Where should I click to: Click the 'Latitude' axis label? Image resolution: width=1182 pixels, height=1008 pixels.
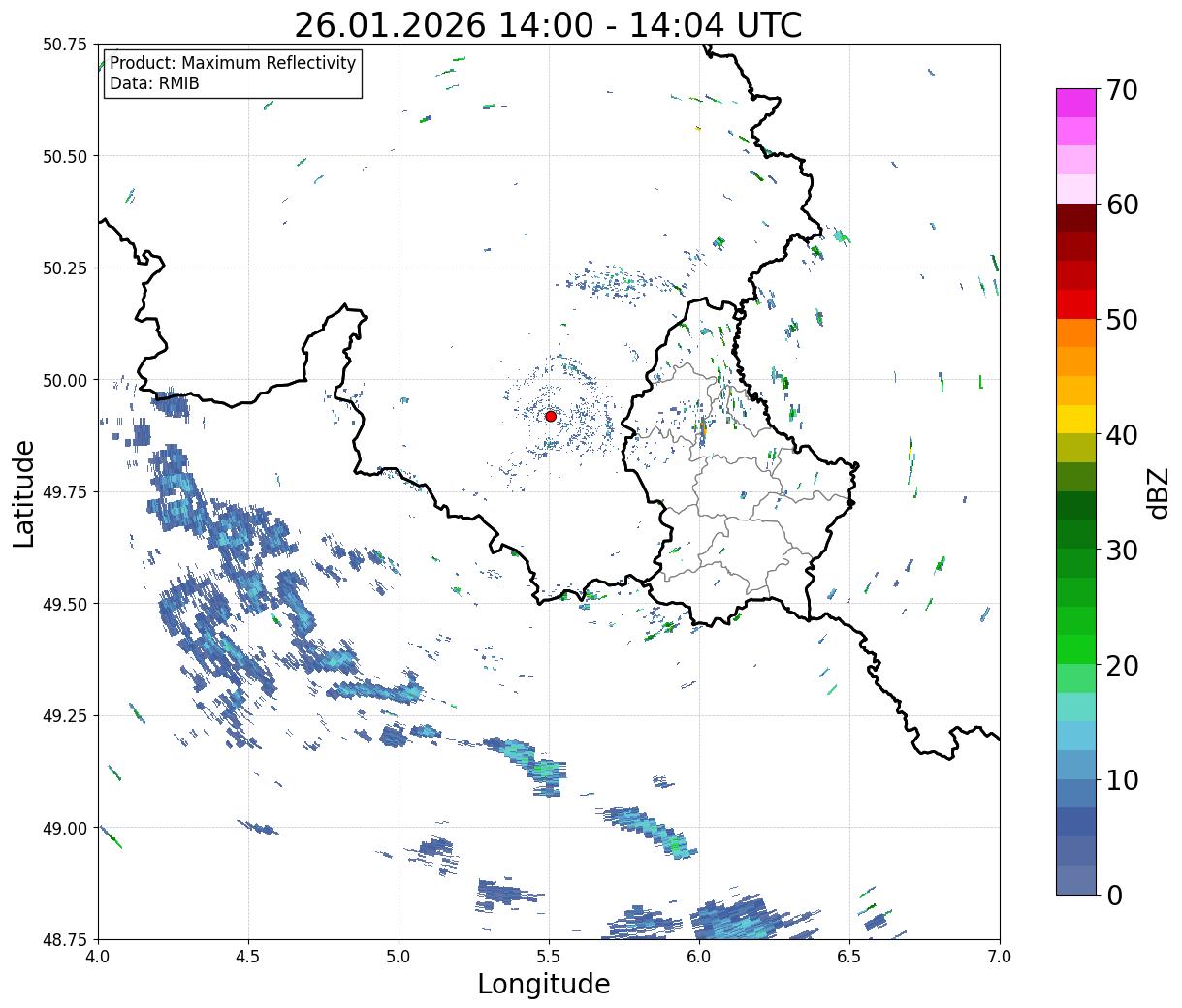coord(25,493)
